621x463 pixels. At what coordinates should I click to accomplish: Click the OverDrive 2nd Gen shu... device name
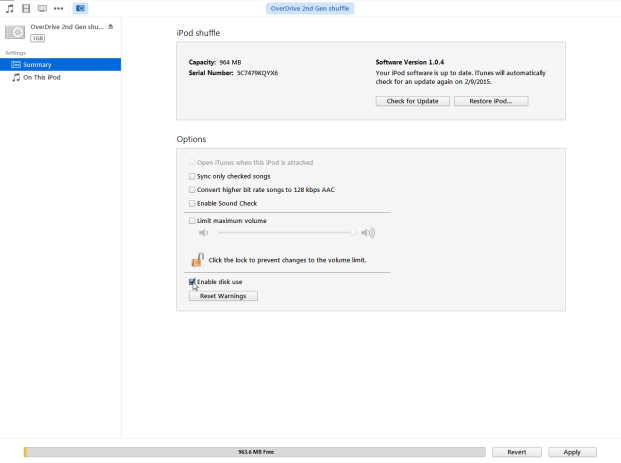point(67,27)
